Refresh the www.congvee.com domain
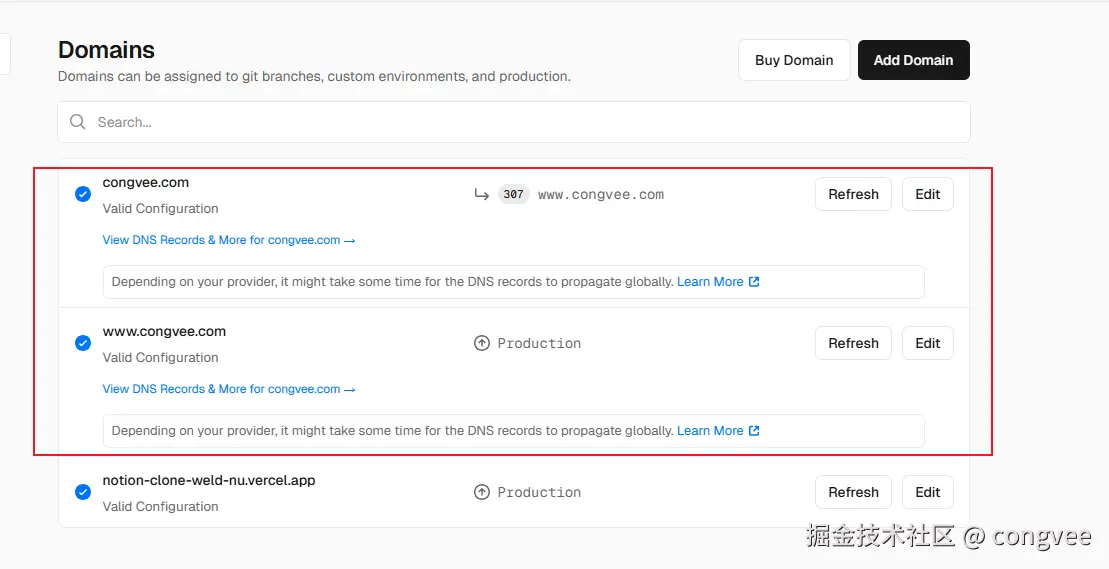This screenshot has width=1109, height=569. coord(853,343)
